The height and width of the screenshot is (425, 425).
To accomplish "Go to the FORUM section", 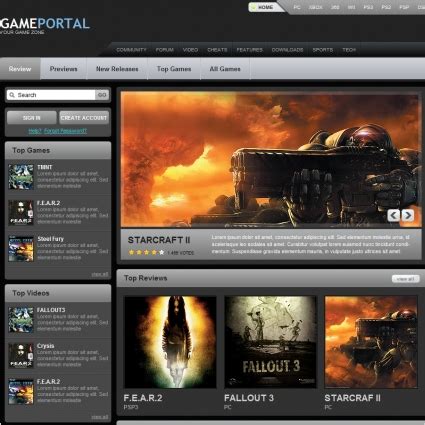I will (165, 50).
